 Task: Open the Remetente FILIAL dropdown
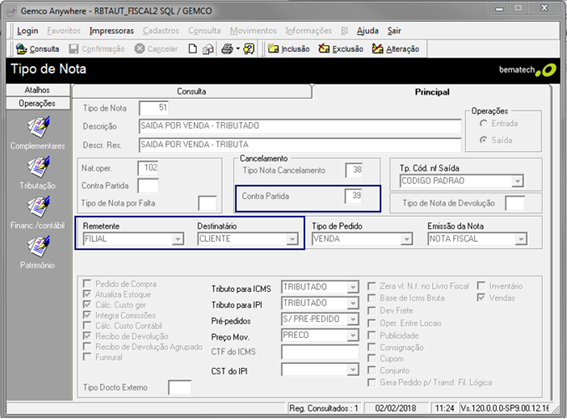click(x=178, y=239)
